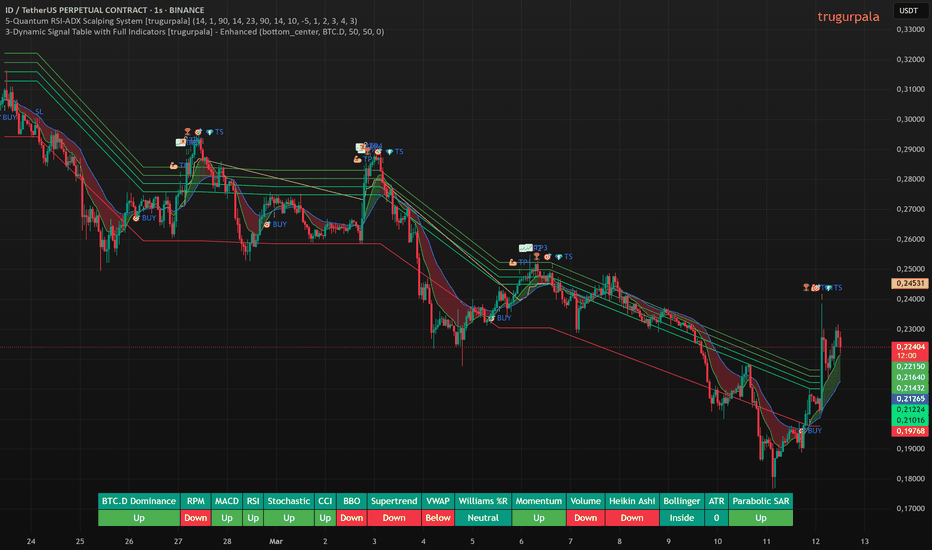Click the trugurpala author name

848,17
